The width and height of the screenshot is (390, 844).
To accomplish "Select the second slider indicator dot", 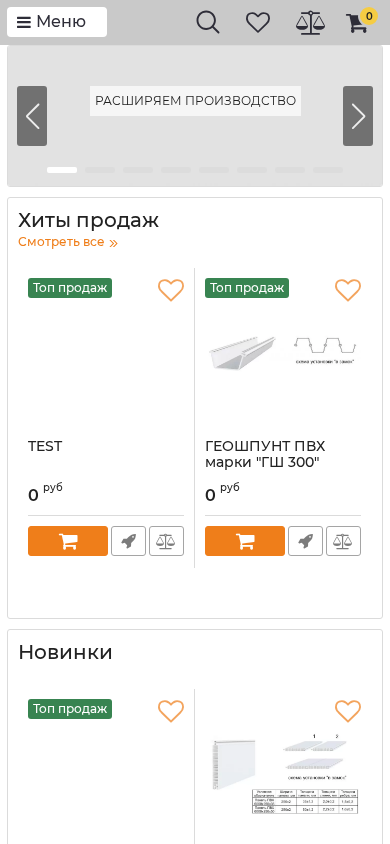I will pyautogui.click(x=100, y=170).
